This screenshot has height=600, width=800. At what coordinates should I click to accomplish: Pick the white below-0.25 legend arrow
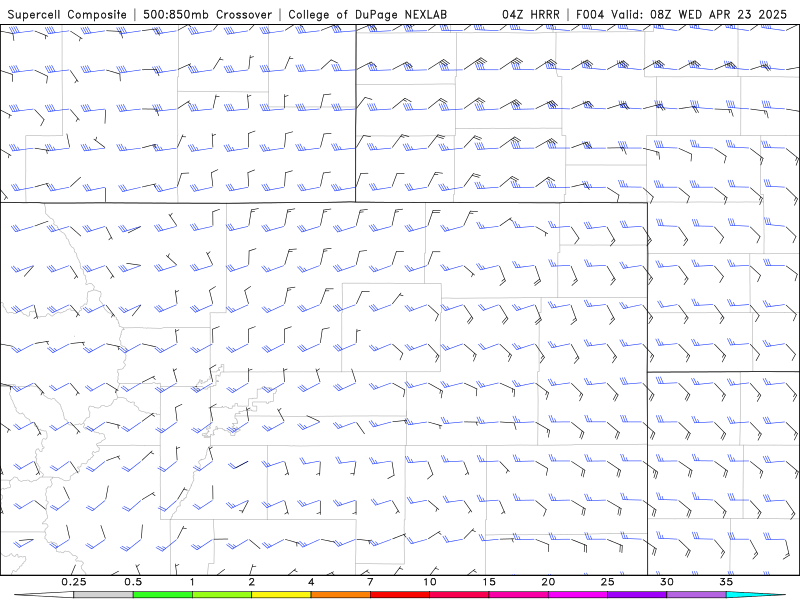pyautogui.click(x=44, y=595)
